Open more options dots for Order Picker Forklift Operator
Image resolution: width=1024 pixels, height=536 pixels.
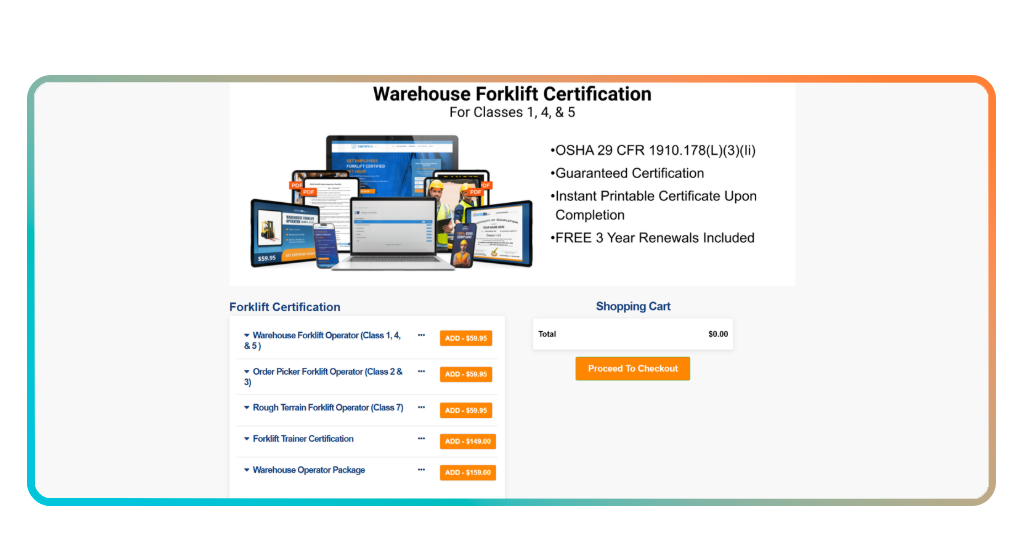point(421,371)
